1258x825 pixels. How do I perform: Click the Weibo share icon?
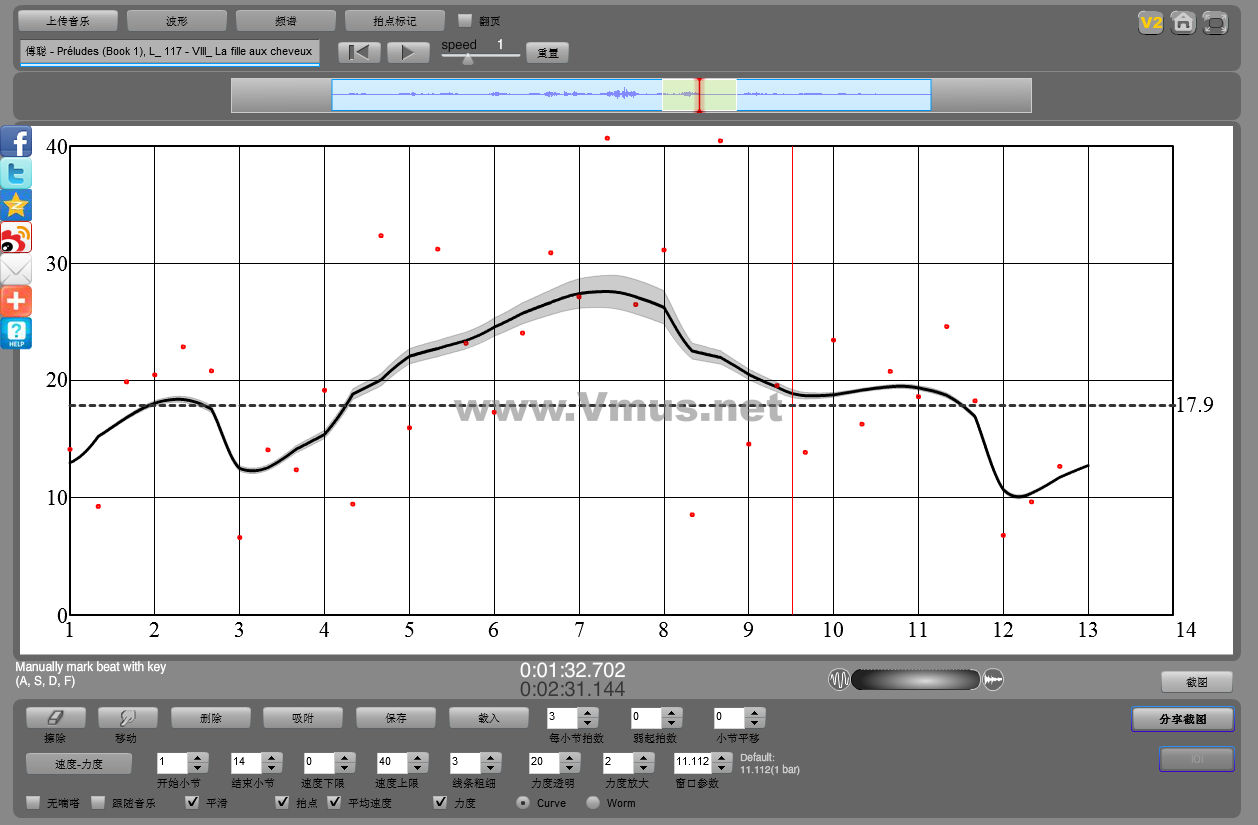pyautogui.click(x=17, y=237)
